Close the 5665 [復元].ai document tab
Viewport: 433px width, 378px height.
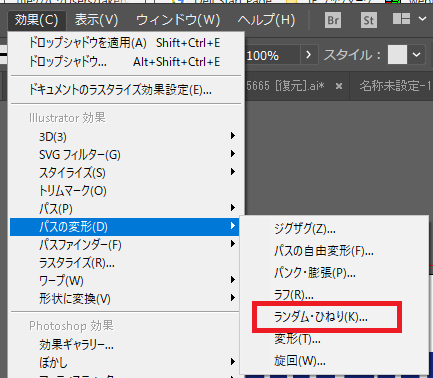[339, 86]
